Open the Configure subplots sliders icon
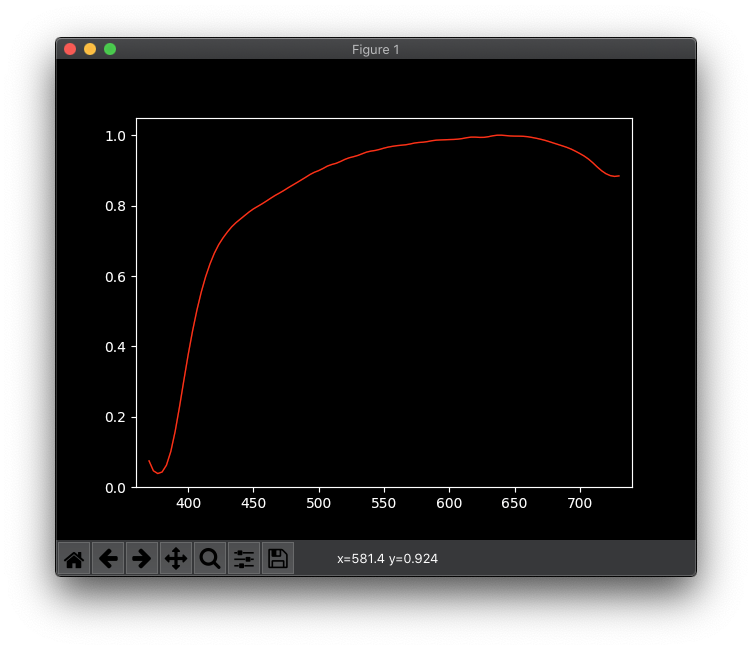The width and height of the screenshot is (752, 650). [244, 559]
